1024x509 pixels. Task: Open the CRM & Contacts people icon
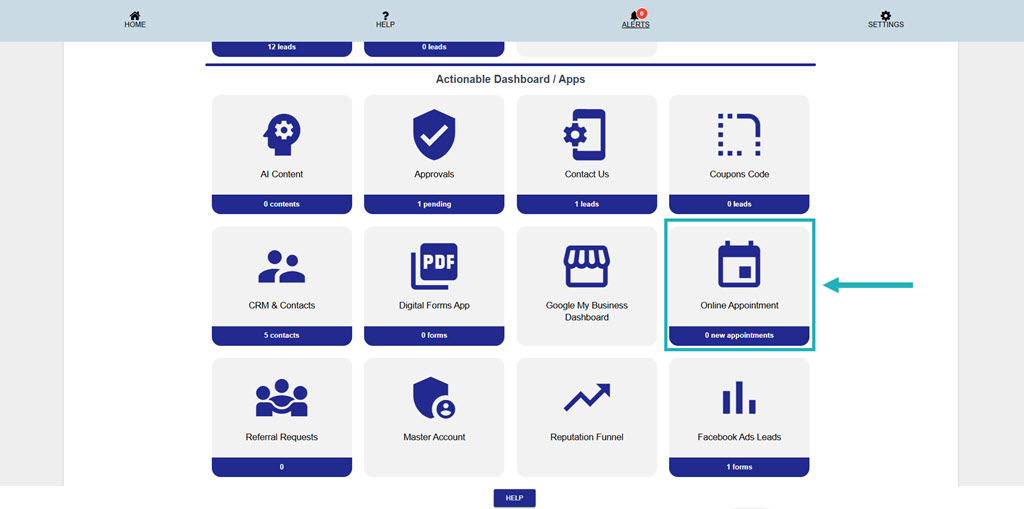(282, 266)
